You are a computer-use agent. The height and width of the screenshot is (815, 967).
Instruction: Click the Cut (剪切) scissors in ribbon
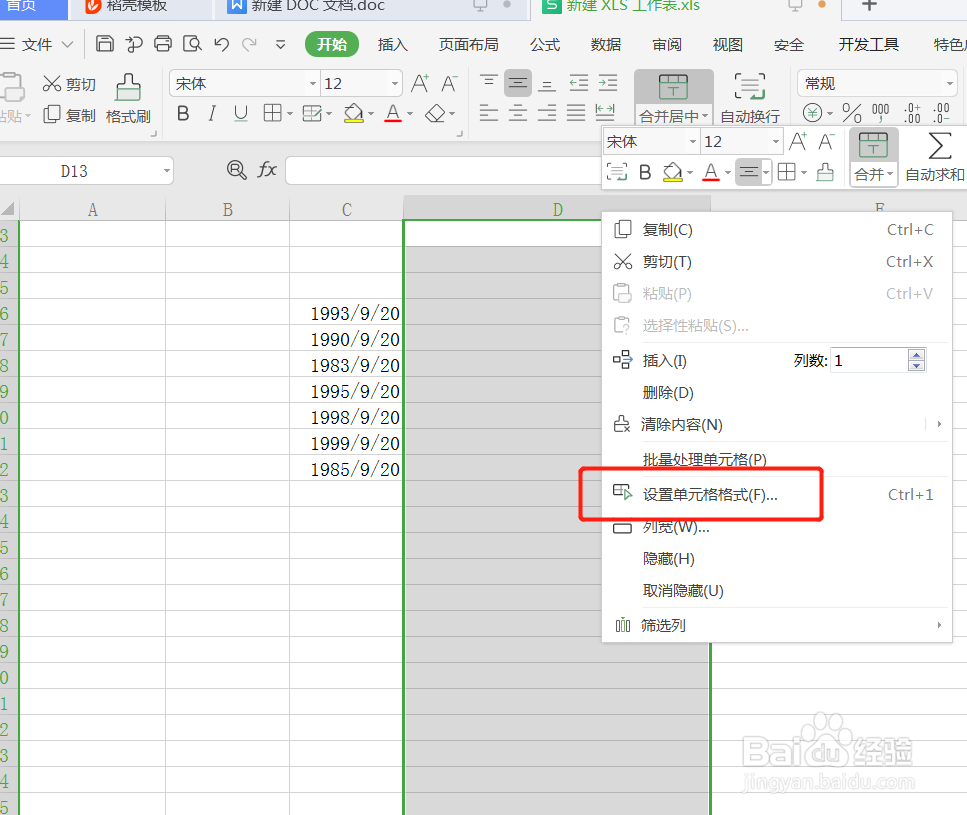69,84
